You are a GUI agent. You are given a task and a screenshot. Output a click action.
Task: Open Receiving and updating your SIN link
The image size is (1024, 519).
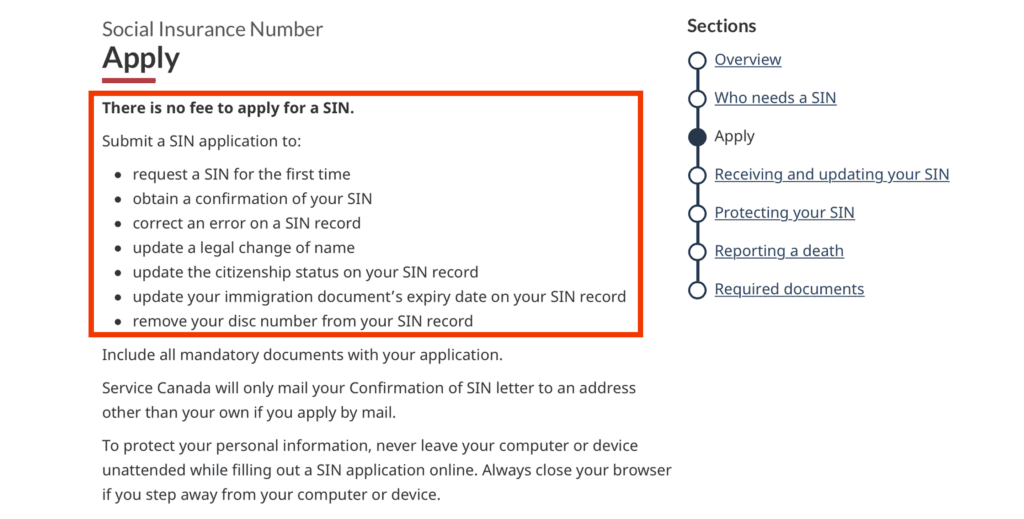click(x=831, y=175)
